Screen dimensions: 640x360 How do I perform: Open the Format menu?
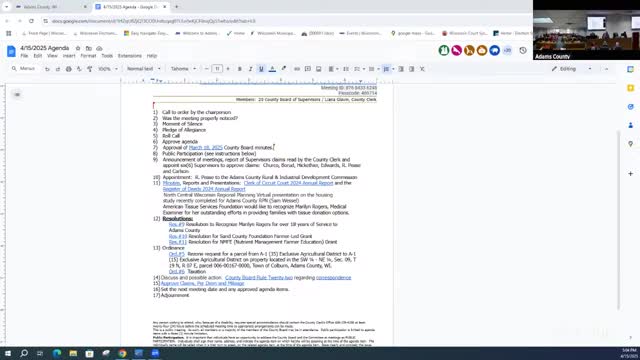pos(88,56)
